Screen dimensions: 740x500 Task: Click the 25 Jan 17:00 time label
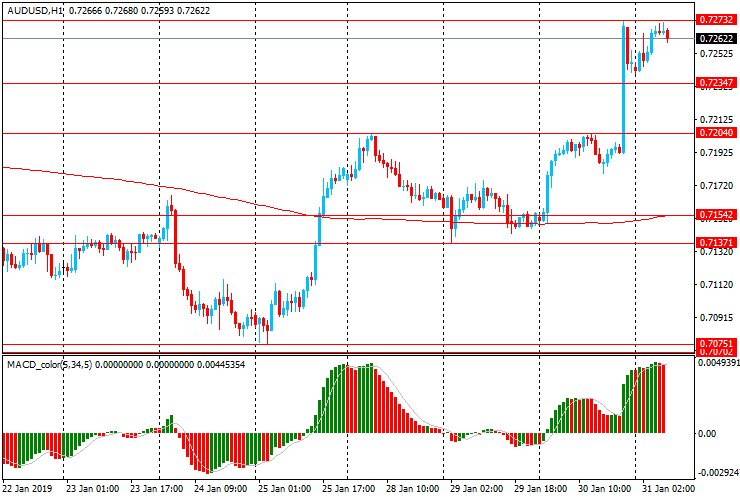[348, 489]
